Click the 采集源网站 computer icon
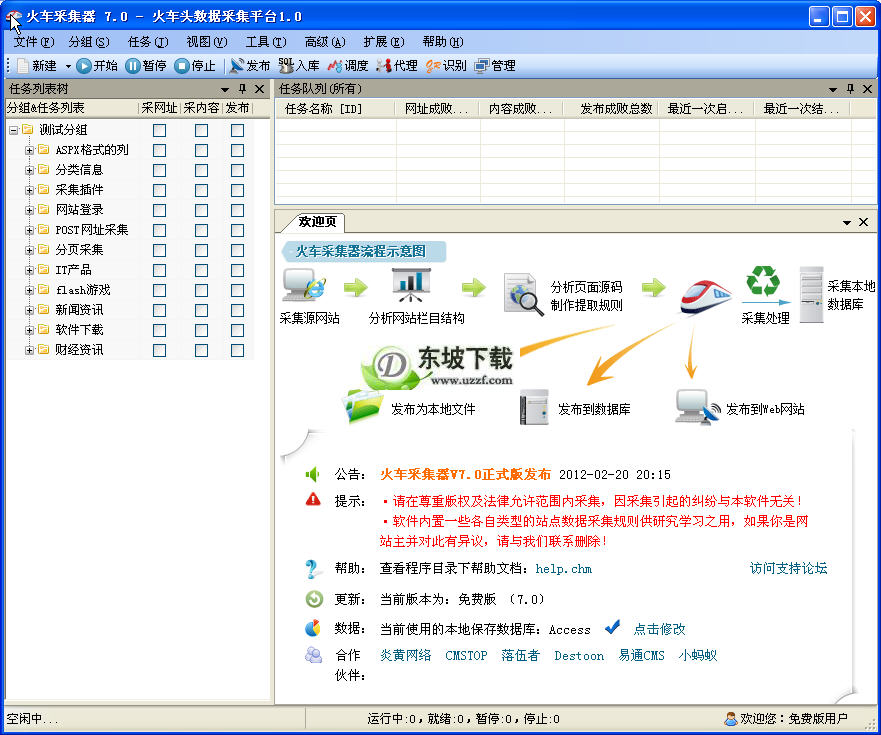 coord(303,285)
